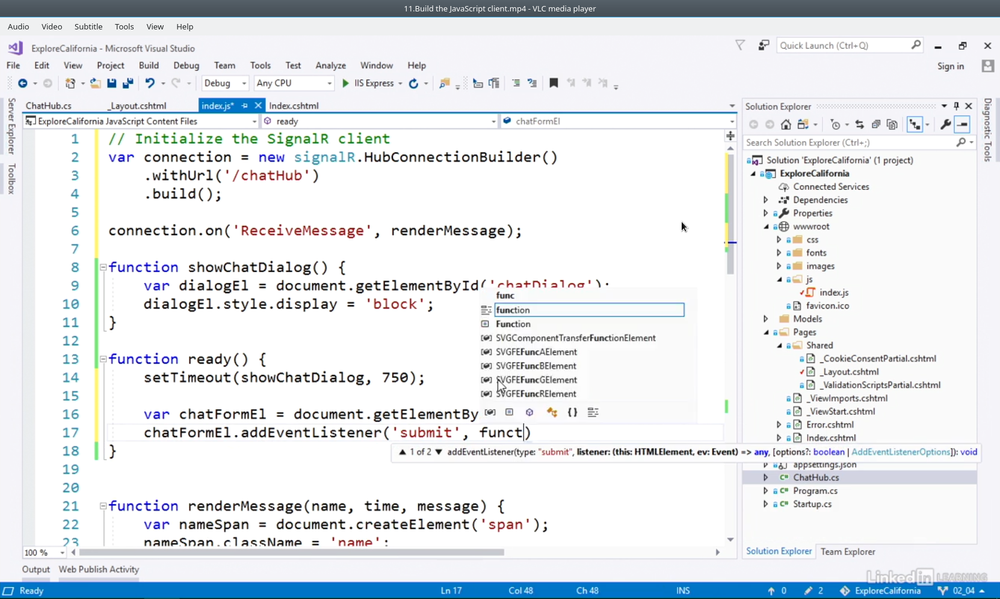Click Sign in link
The width and height of the screenshot is (1000, 599).
click(950, 66)
